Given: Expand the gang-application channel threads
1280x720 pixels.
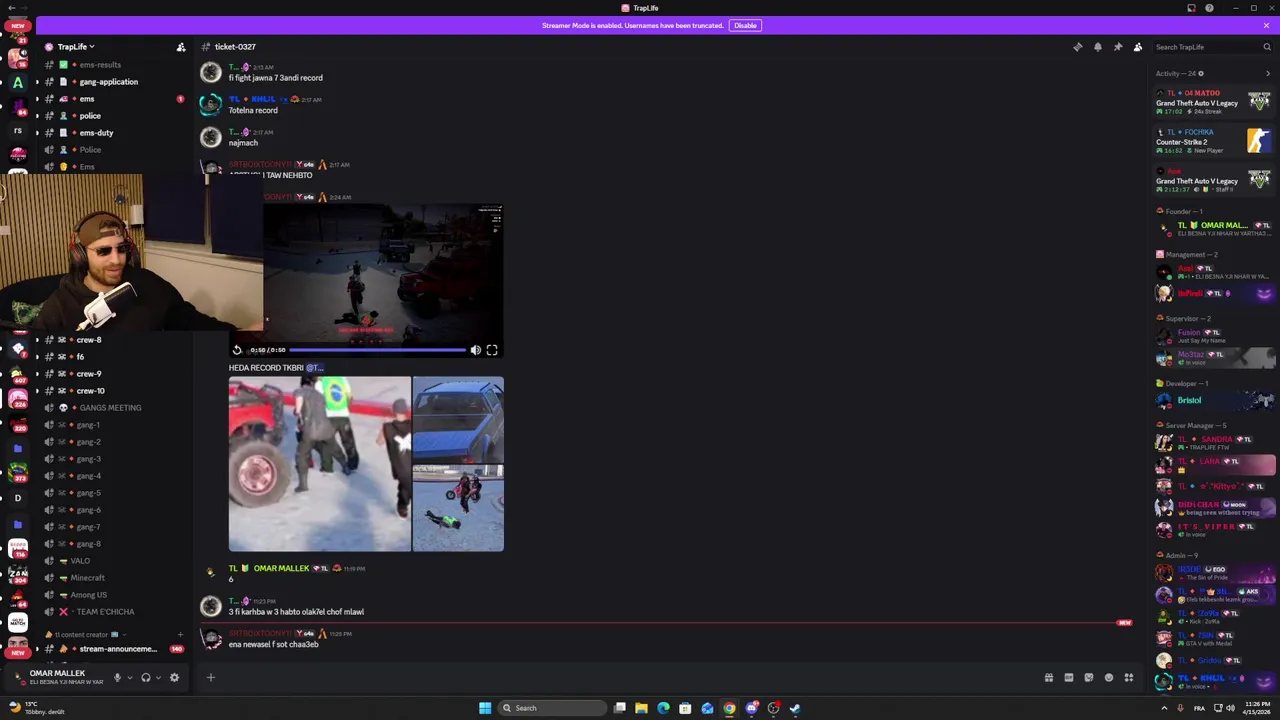Looking at the screenshot, I should (37, 82).
